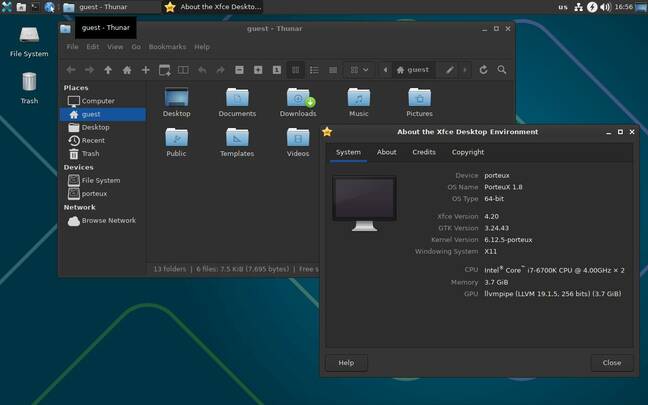
Task: Open the Help menu in Thunar
Action: (x=202, y=47)
